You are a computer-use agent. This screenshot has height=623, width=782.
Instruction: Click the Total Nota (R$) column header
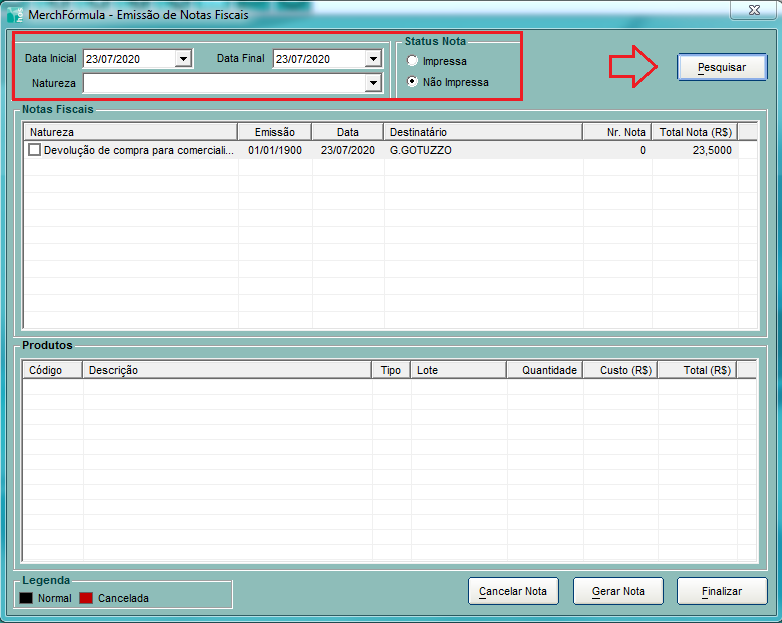coord(695,132)
